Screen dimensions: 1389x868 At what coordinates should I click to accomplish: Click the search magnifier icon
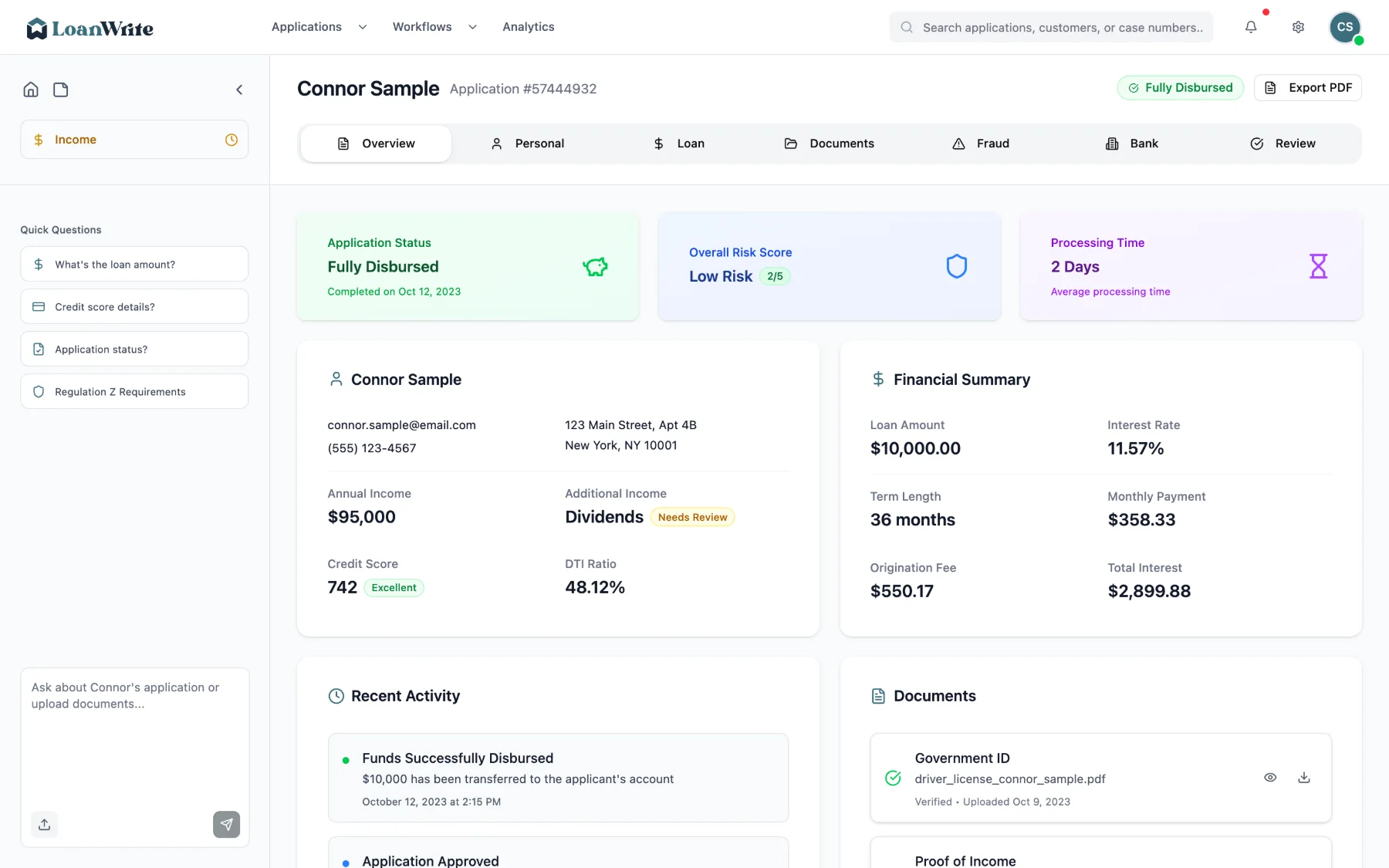click(x=907, y=27)
